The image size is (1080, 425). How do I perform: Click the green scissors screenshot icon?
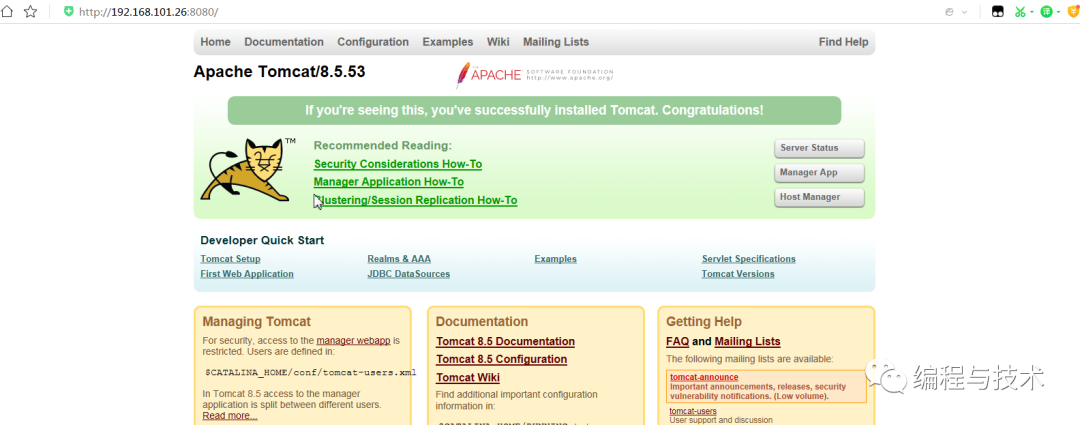(x=1020, y=12)
